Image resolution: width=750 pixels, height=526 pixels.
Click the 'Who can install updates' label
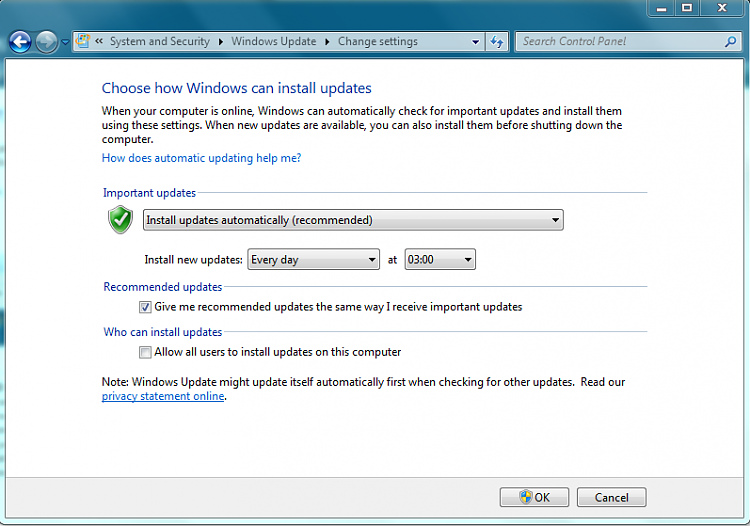coord(163,332)
